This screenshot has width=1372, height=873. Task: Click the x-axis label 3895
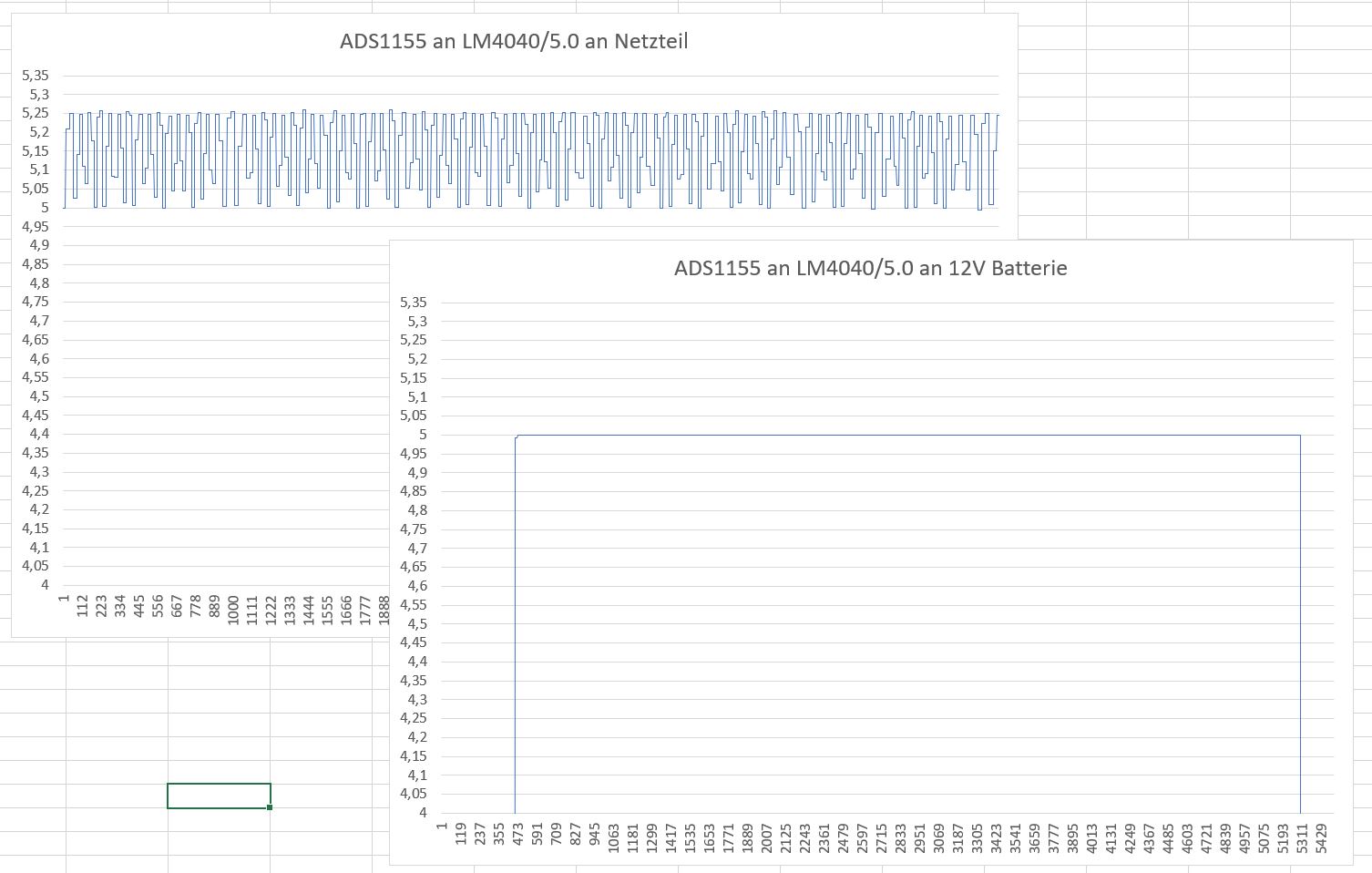(x=1073, y=838)
